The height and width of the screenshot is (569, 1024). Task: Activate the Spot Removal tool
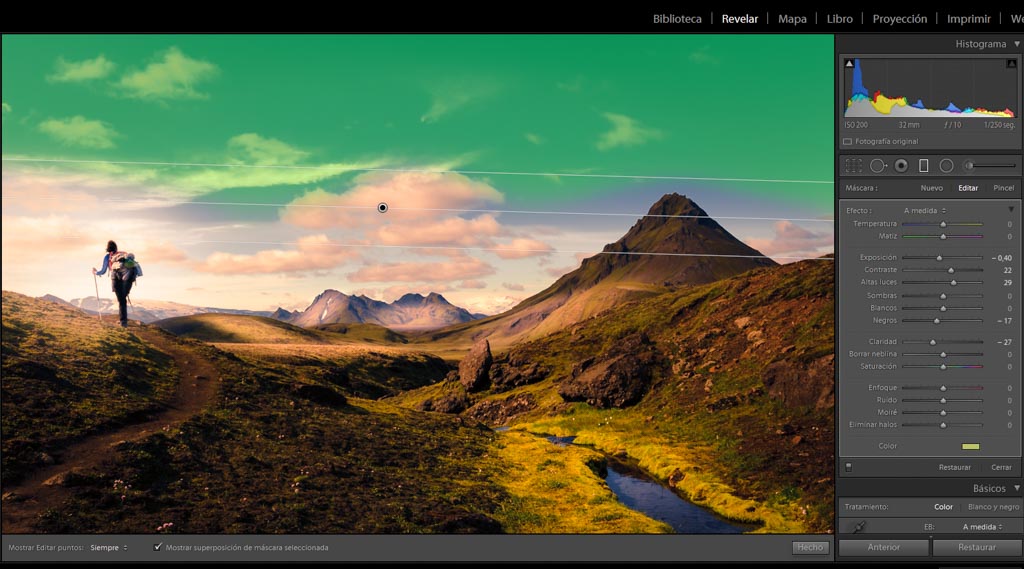(877, 166)
